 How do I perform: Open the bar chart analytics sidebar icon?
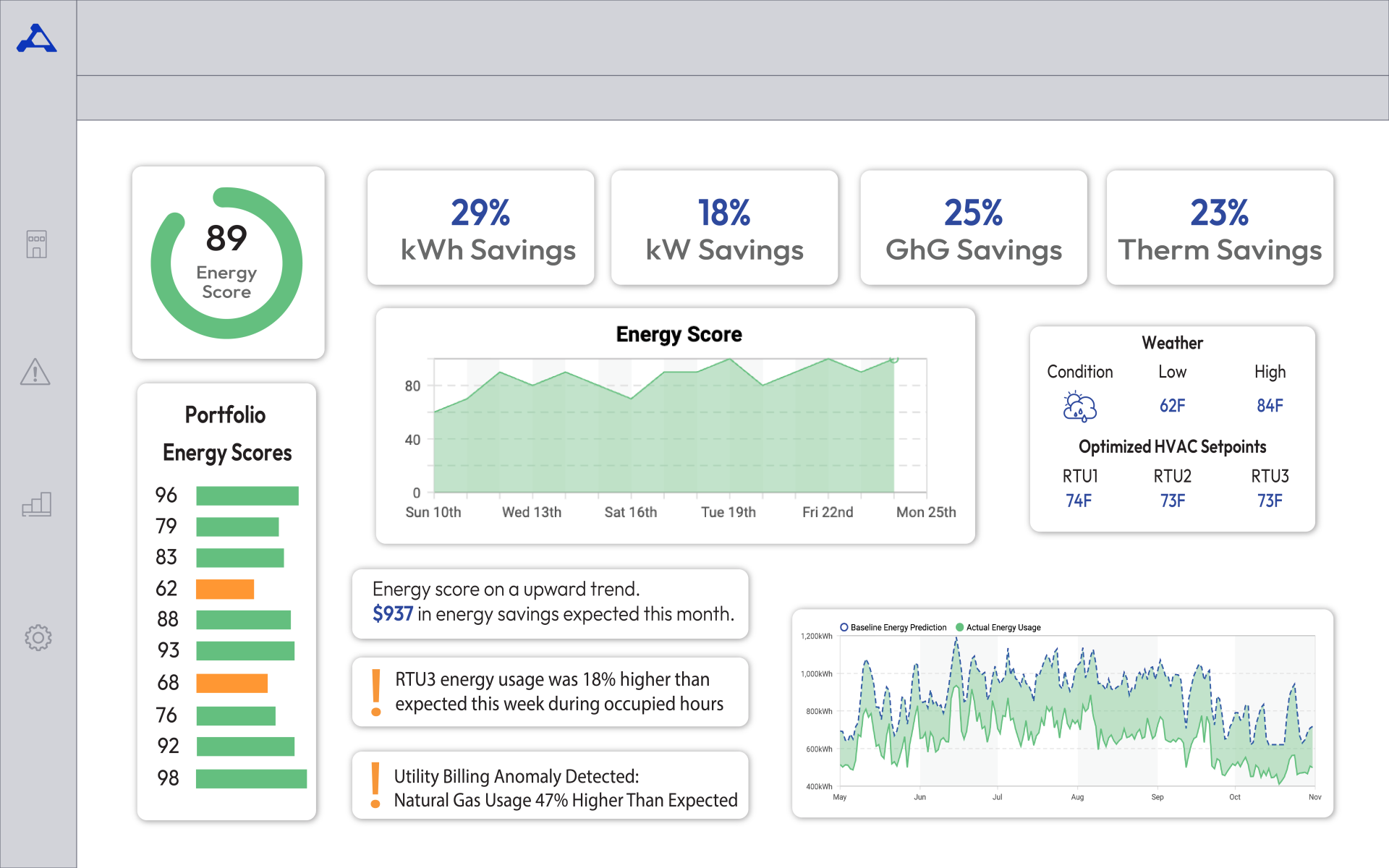(x=36, y=504)
